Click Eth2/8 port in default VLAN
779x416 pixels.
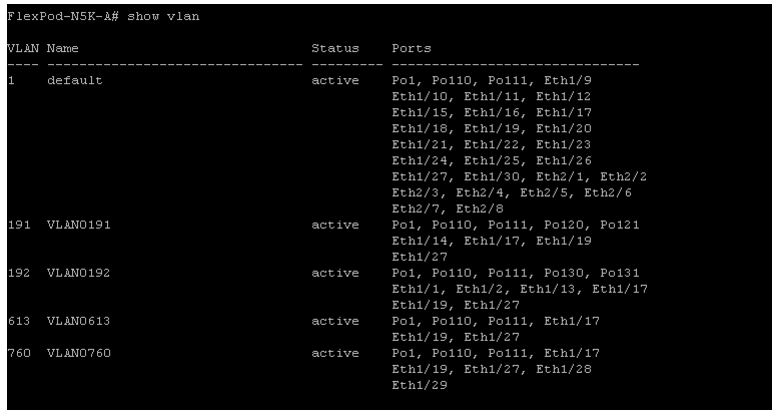coord(479,209)
